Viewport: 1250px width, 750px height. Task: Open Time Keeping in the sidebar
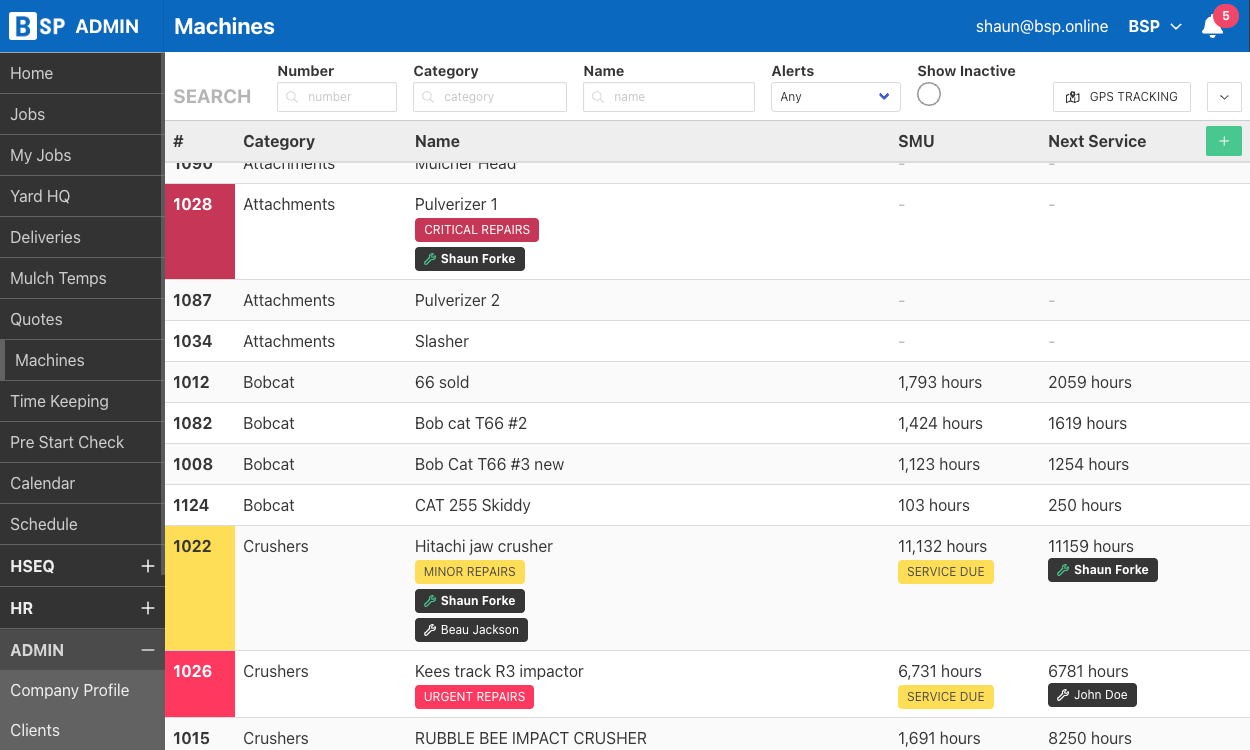click(82, 401)
